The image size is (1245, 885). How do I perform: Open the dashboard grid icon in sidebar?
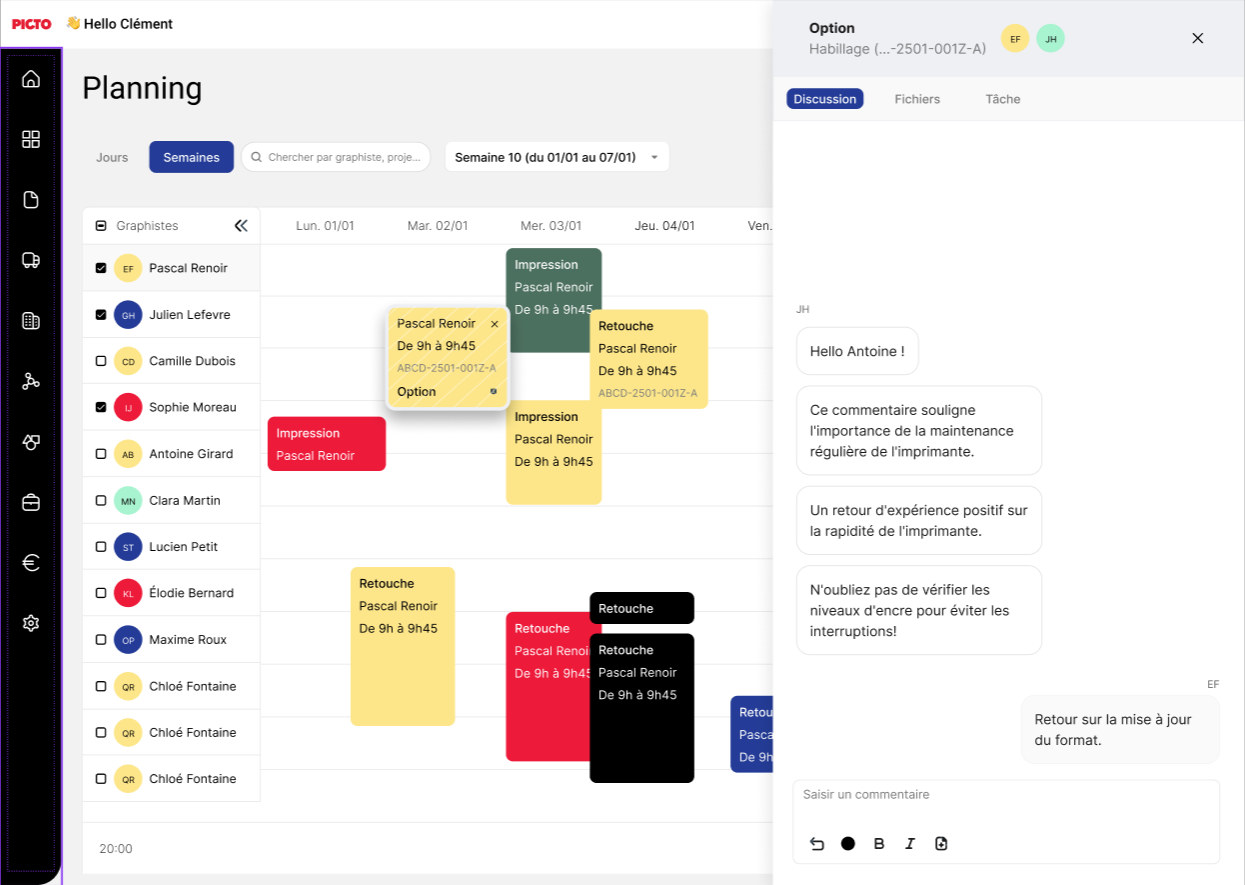(x=31, y=139)
